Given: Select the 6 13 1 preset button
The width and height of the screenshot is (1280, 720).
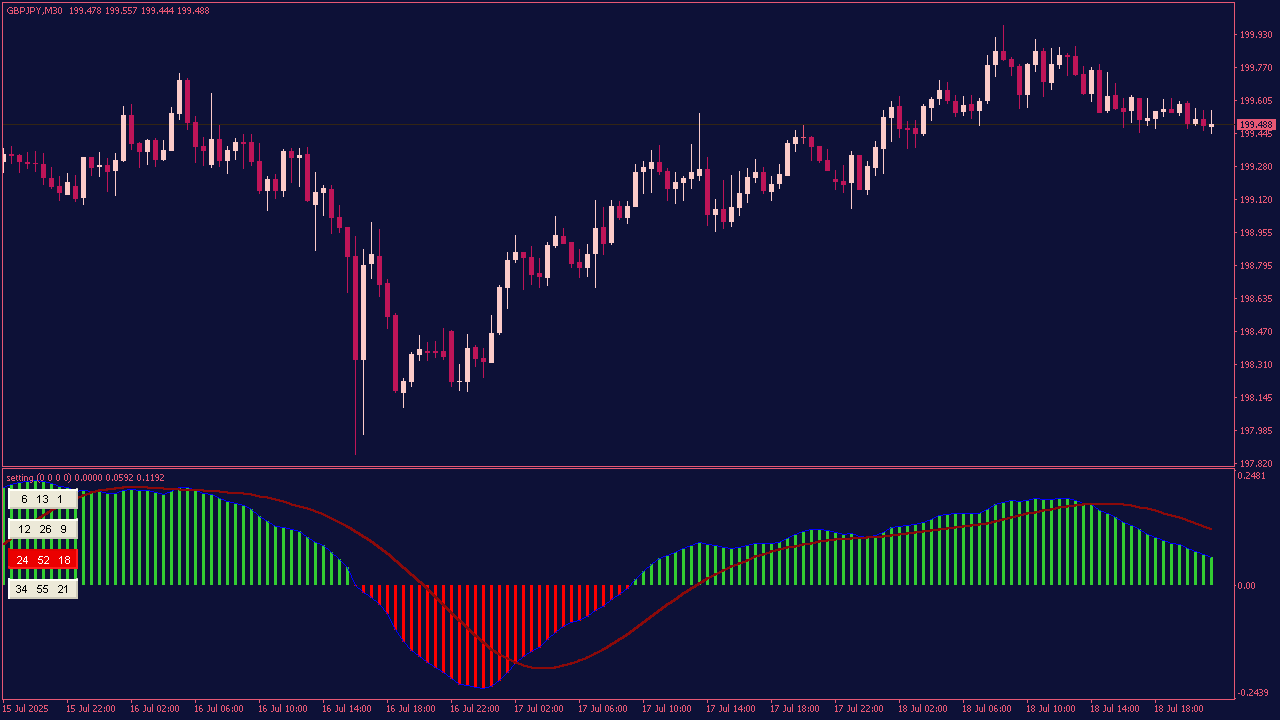Looking at the screenshot, I should pos(42,499).
